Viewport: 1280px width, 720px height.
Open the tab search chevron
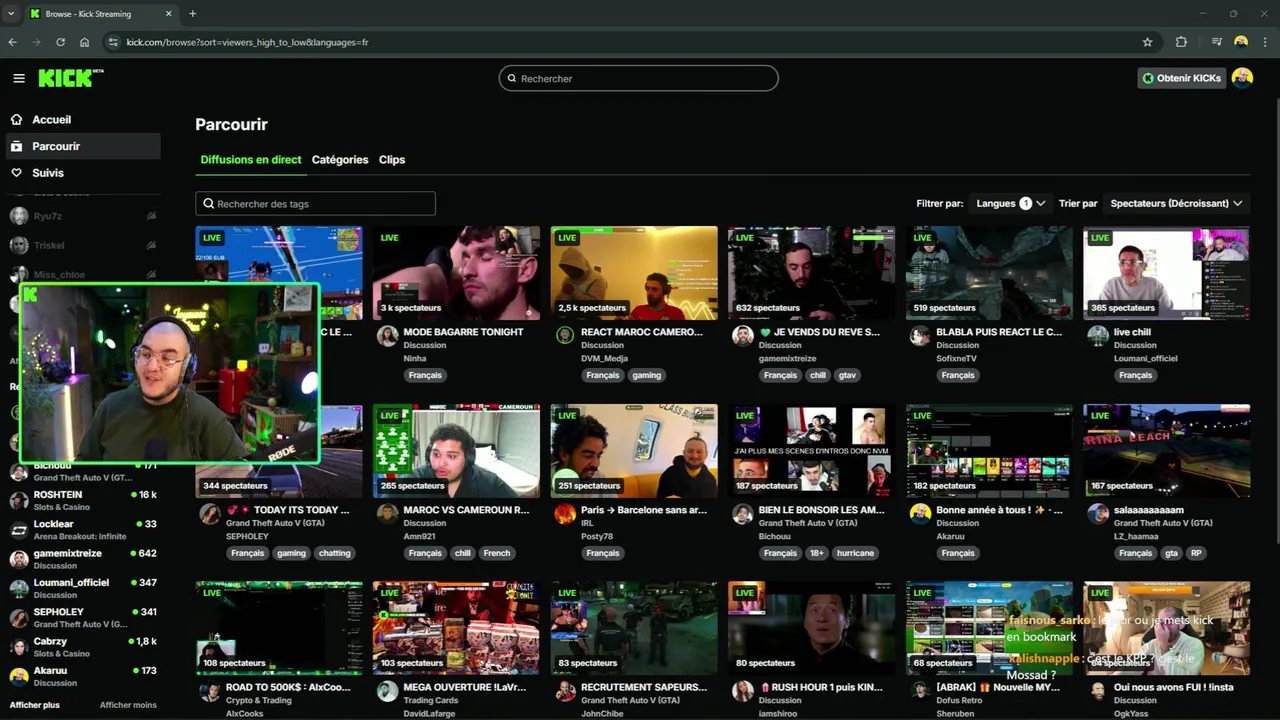(x=11, y=14)
